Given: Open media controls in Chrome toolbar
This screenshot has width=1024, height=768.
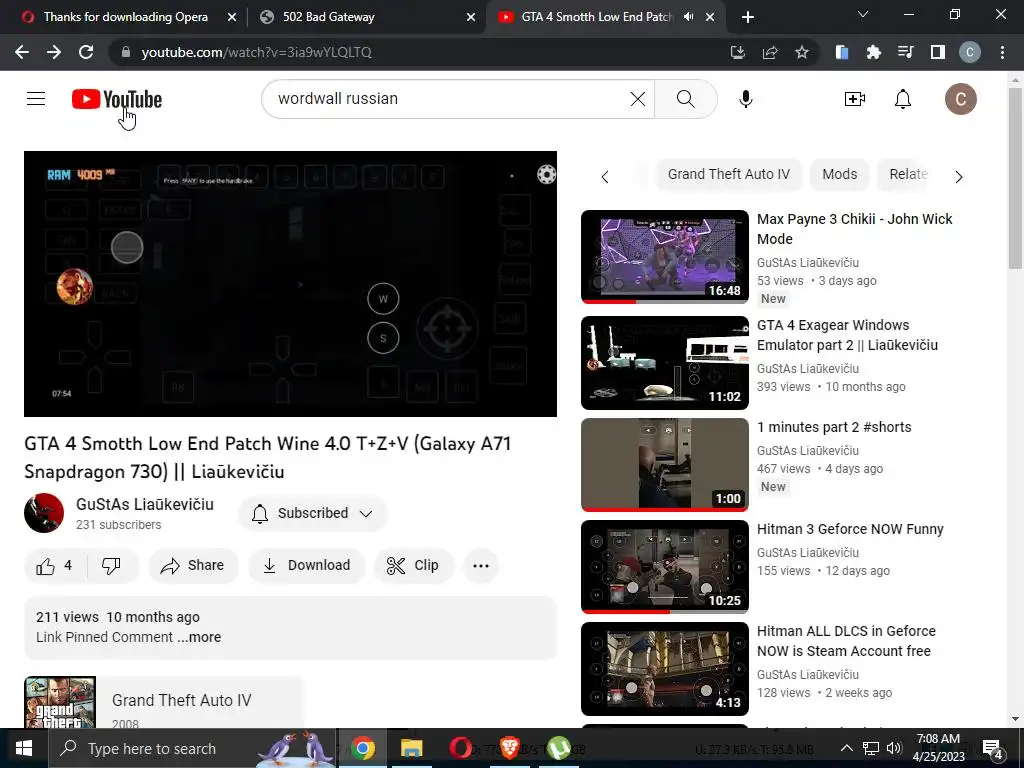Looking at the screenshot, I should coord(905,52).
